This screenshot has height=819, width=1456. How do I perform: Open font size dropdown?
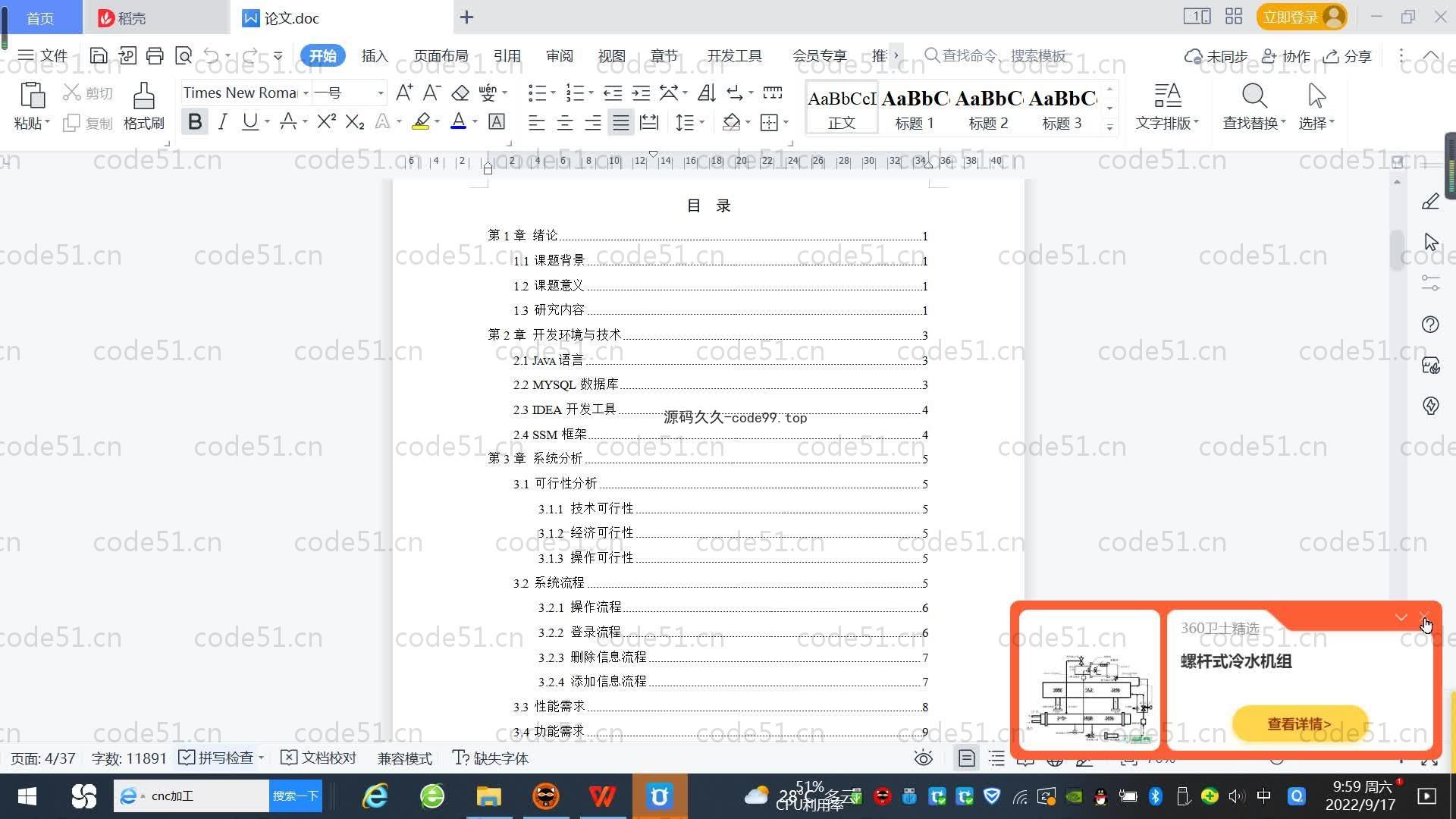[381, 93]
